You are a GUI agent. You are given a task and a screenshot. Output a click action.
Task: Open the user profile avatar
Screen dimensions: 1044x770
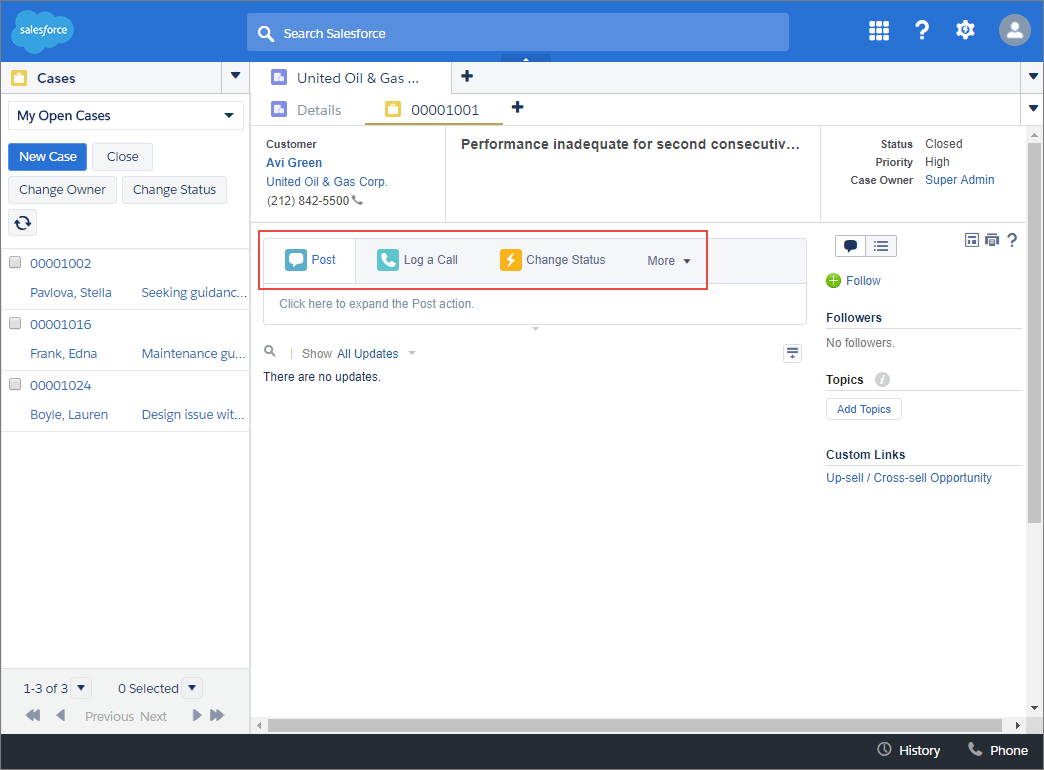click(1015, 30)
